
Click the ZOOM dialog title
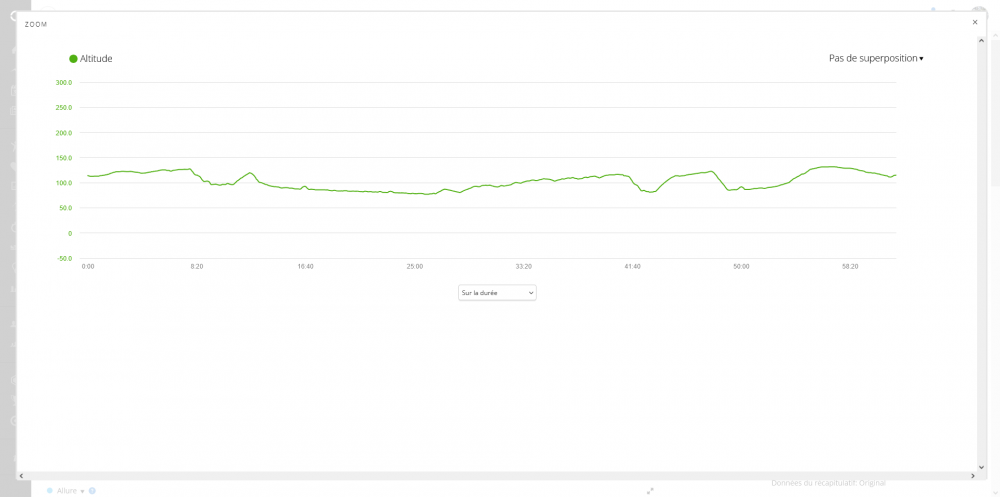36,24
